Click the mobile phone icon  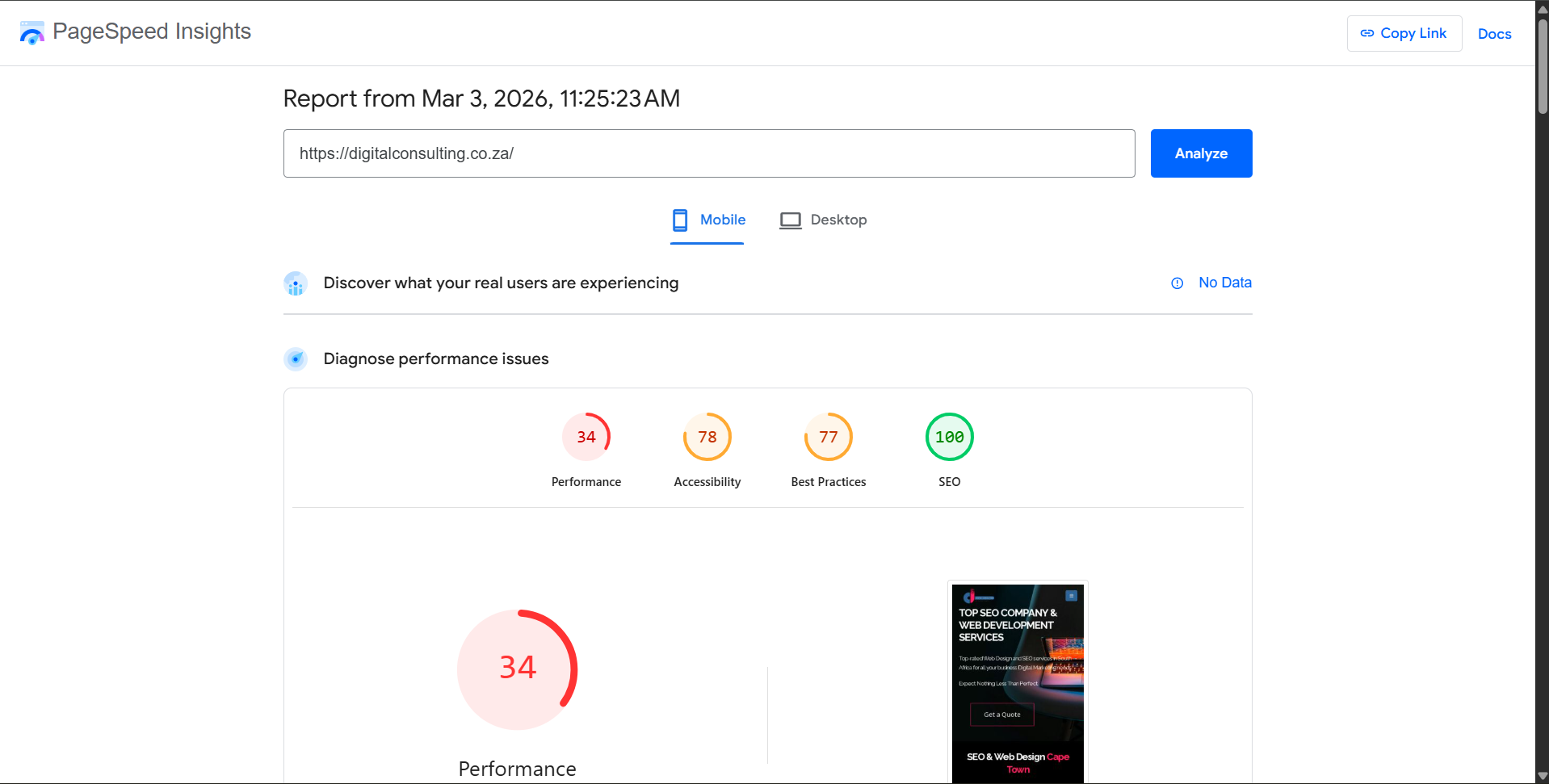click(680, 220)
